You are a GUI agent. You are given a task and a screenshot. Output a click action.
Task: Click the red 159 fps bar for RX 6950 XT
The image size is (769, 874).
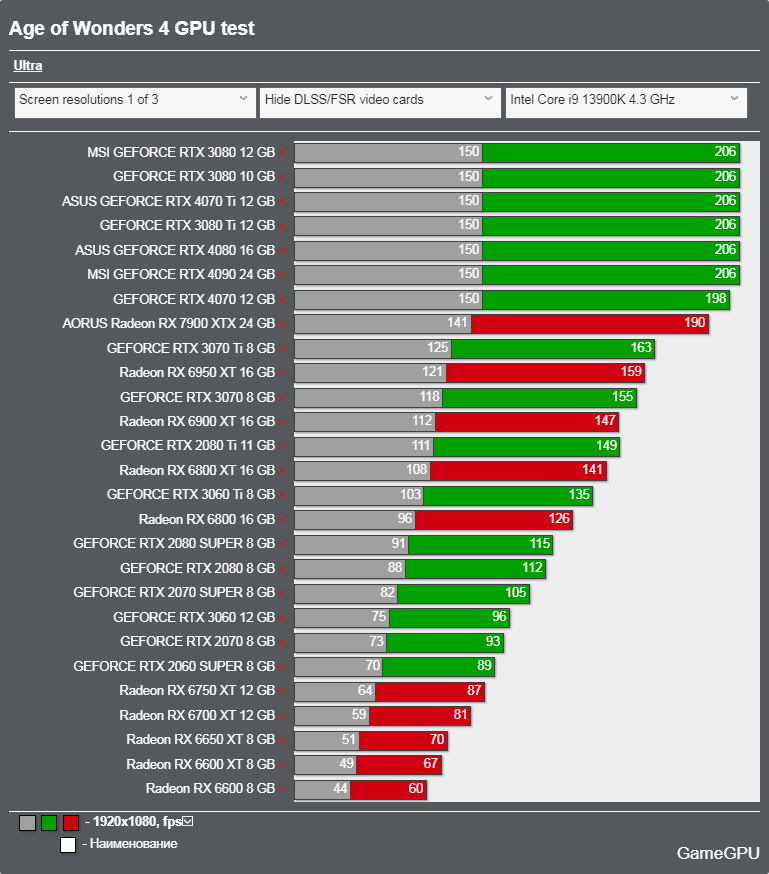[x=546, y=372]
